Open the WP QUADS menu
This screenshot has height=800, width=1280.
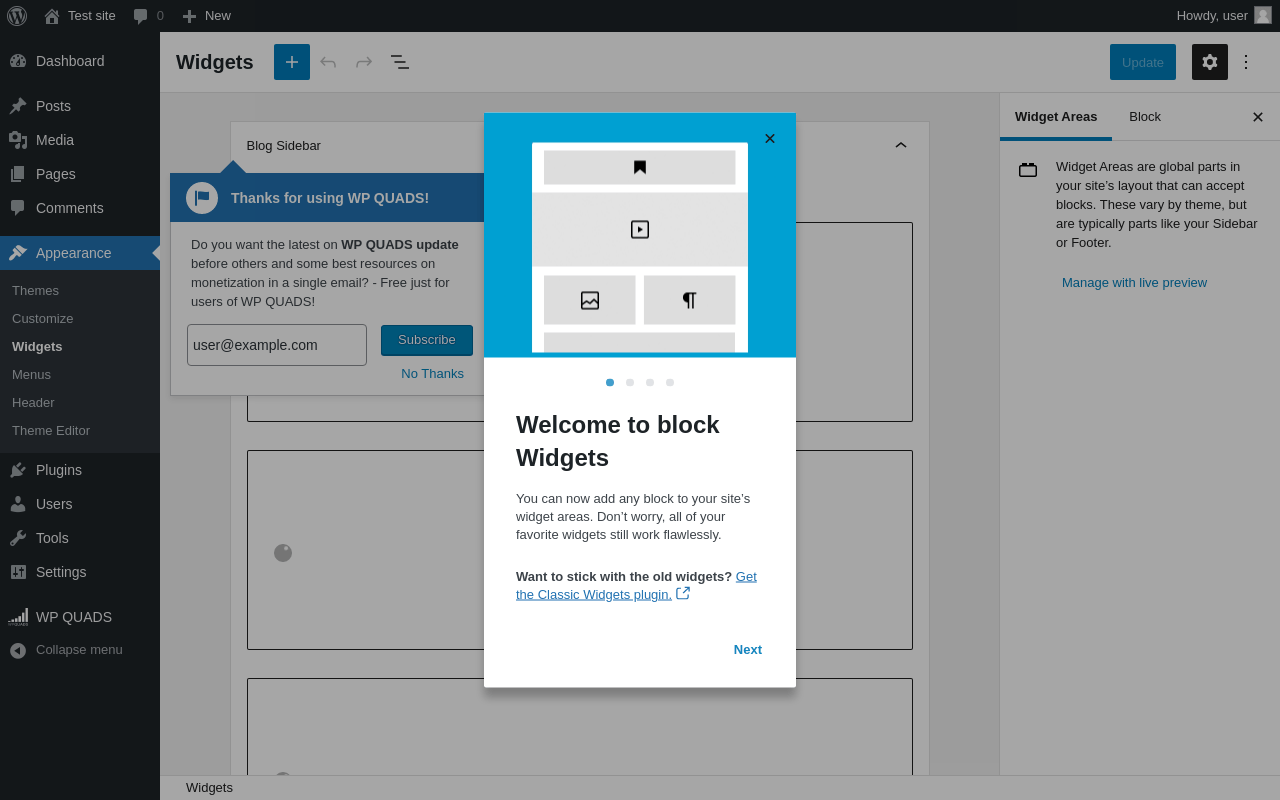point(80,617)
